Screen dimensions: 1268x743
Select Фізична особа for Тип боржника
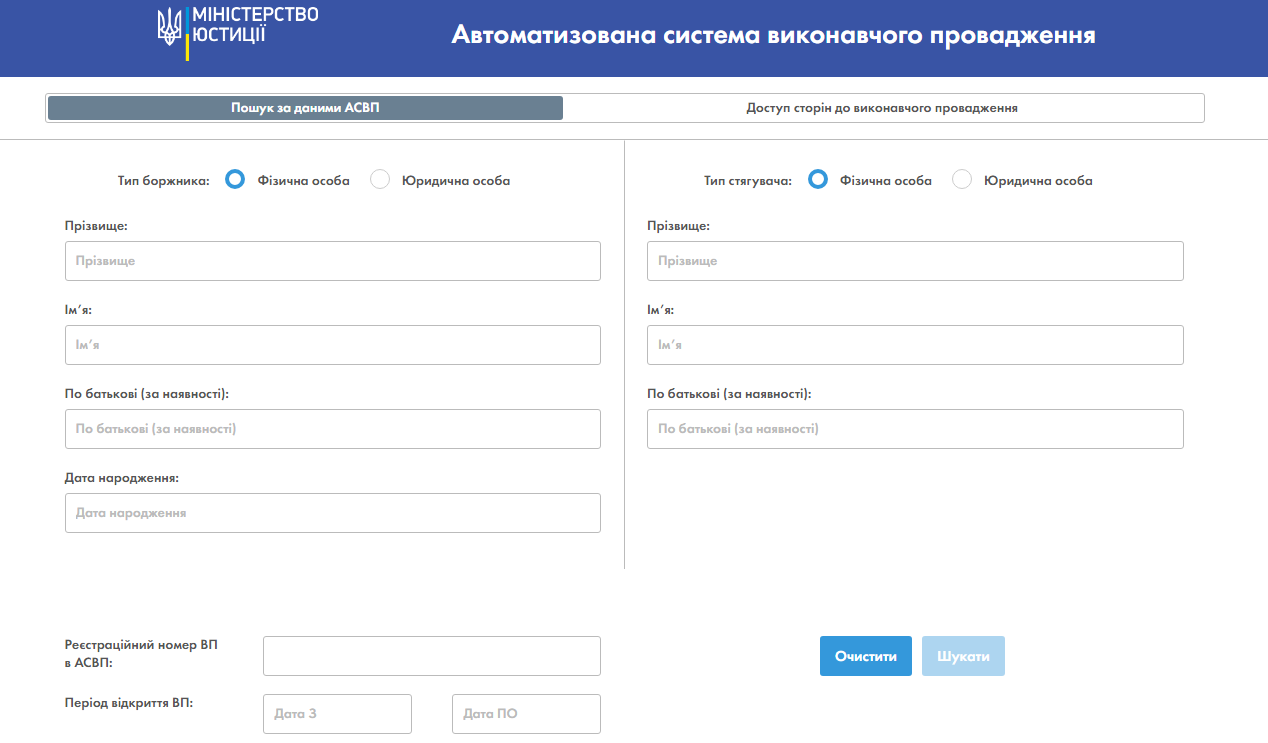click(x=235, y=179)
